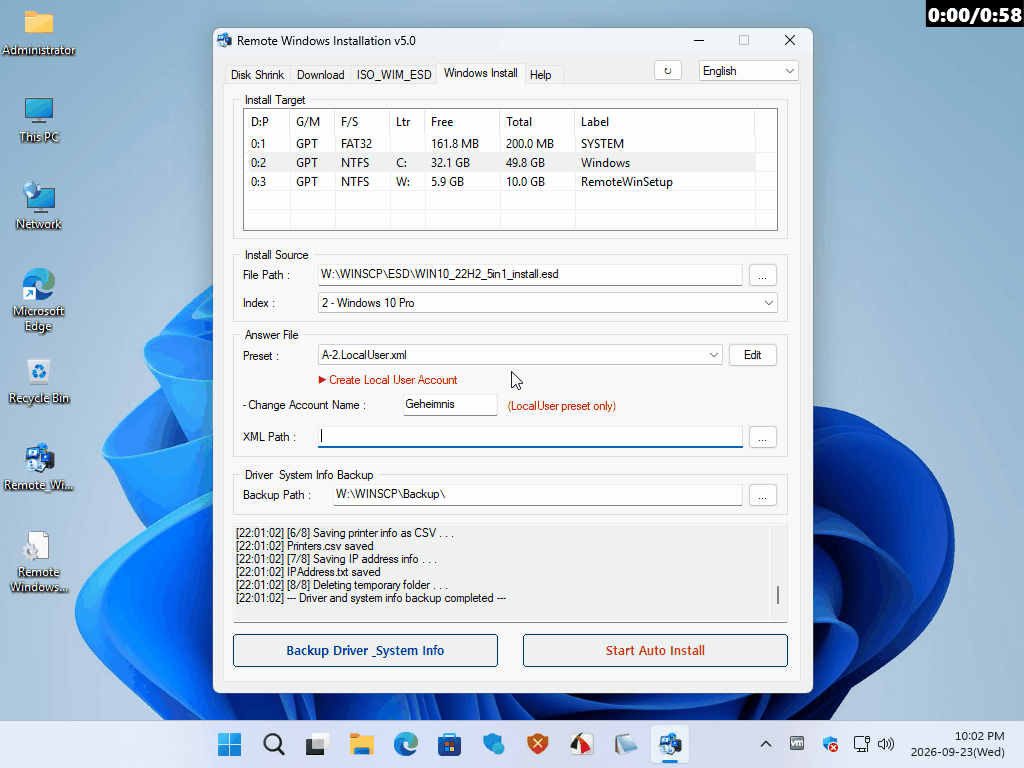This screenshot has width=1024, height=768.
Task: Open the Recycle Bin desktop icon
Action: point(39,382)
